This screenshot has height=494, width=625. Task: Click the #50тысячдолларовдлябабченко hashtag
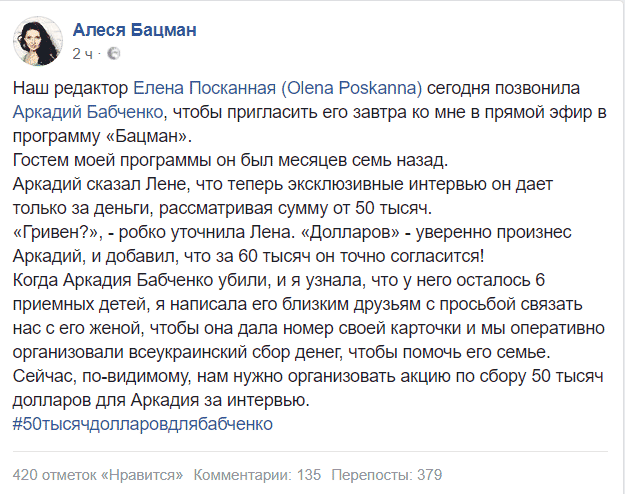coord(144,423)
